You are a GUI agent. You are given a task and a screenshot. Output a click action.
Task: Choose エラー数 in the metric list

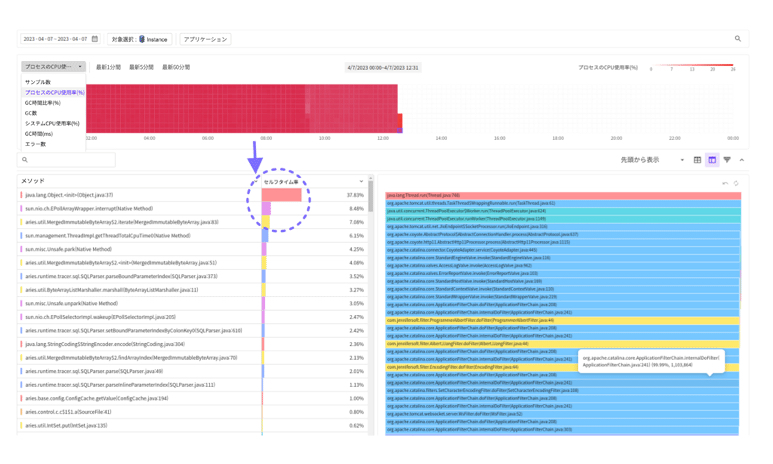click(x=36, y=144)
